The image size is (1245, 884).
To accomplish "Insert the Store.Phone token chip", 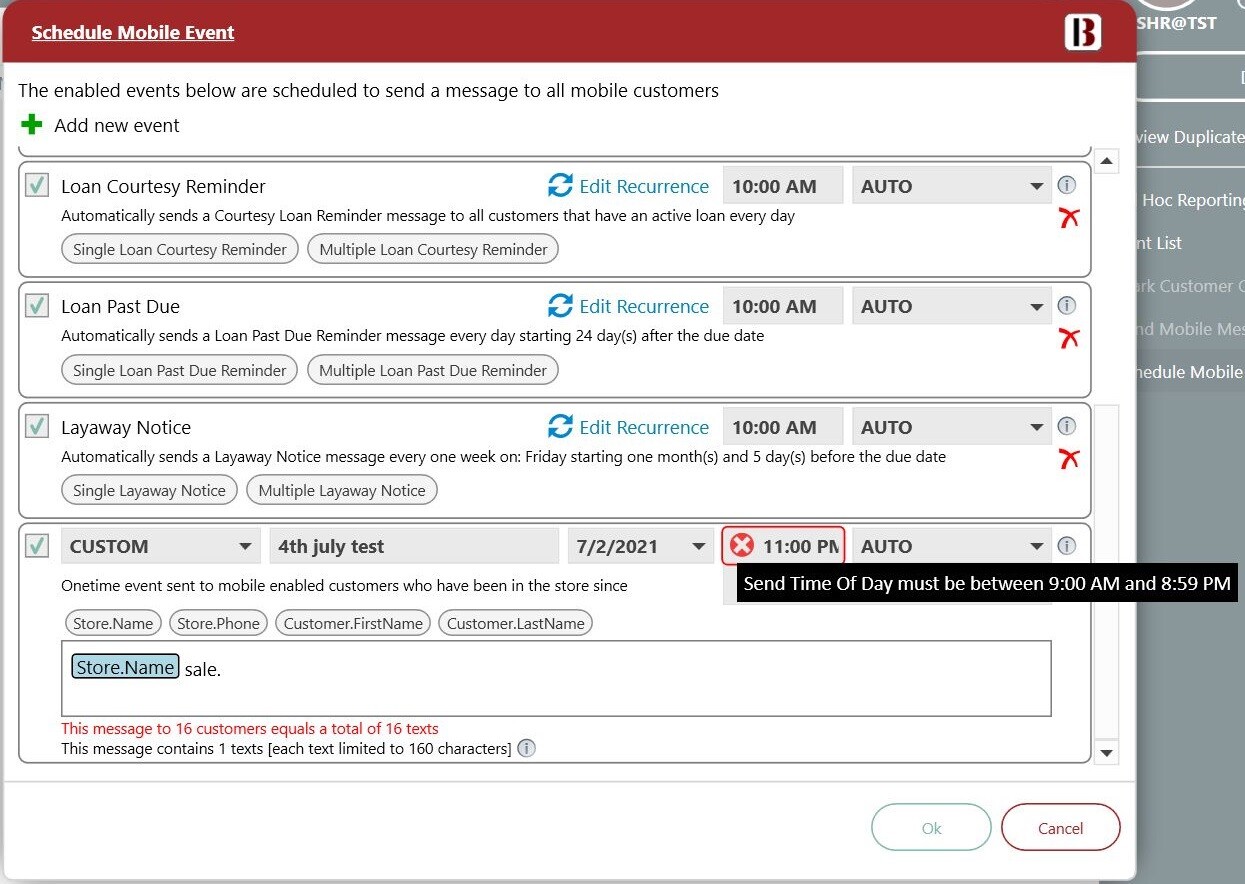I will point(218,623).
